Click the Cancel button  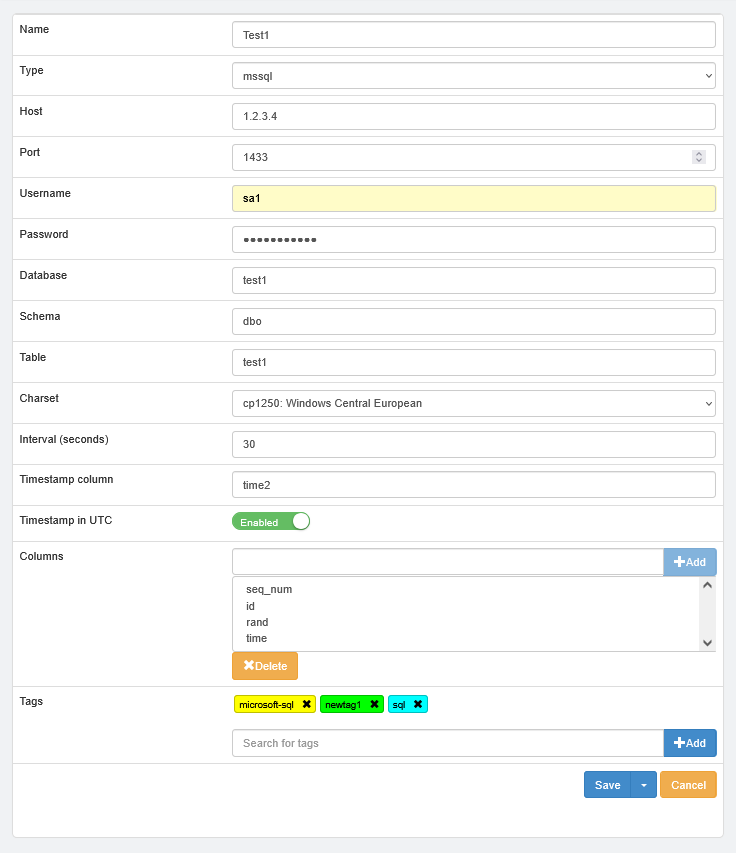click(688, 784)
